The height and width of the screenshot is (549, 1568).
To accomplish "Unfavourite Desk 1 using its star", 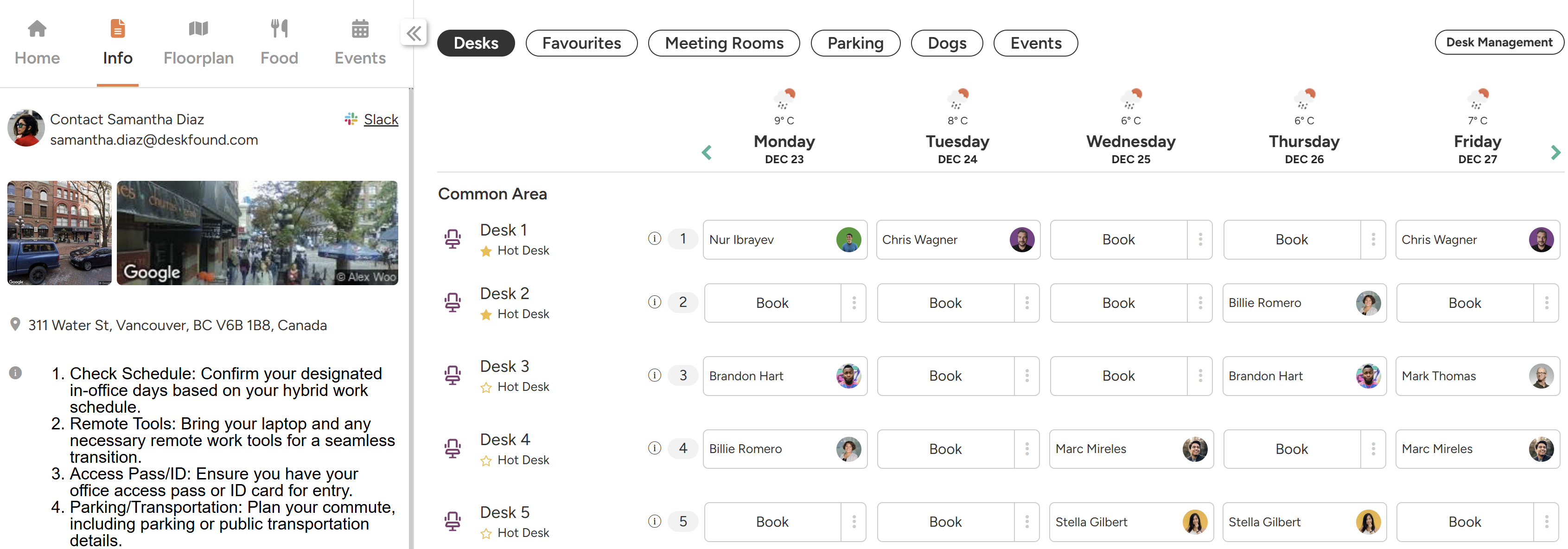I will click(x=486, y=251).
